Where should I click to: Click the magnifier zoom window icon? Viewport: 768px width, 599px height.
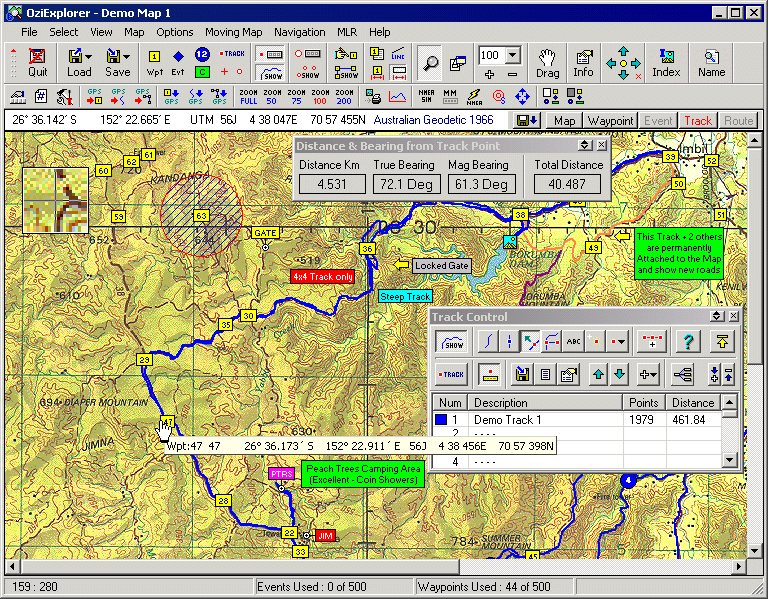[x=428, y=62]
